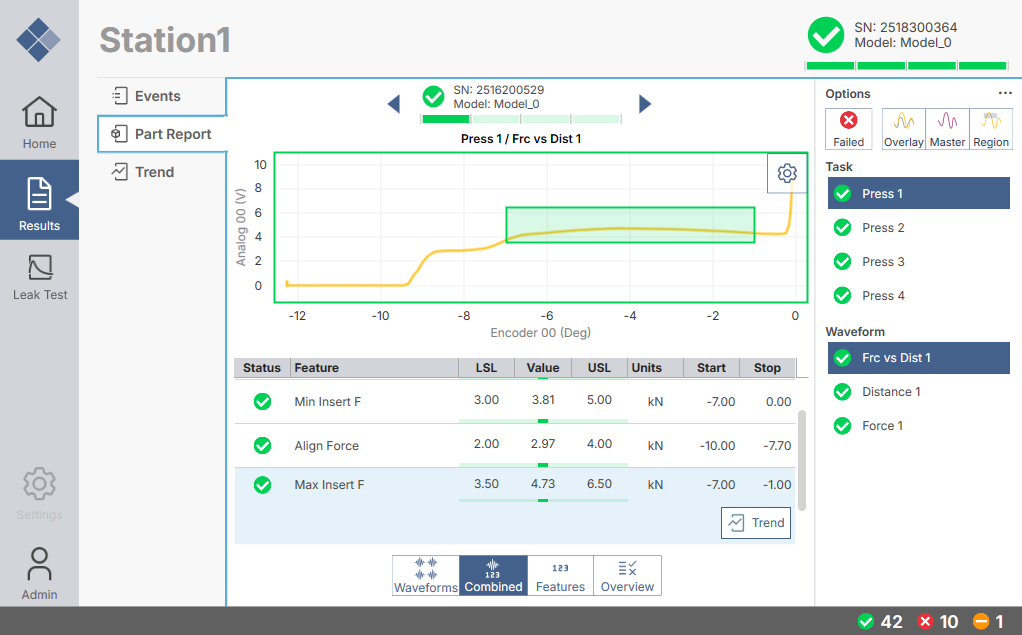Toggle the Failed filter option
This screenshot has width=1022, height=635.
point(848,129)
